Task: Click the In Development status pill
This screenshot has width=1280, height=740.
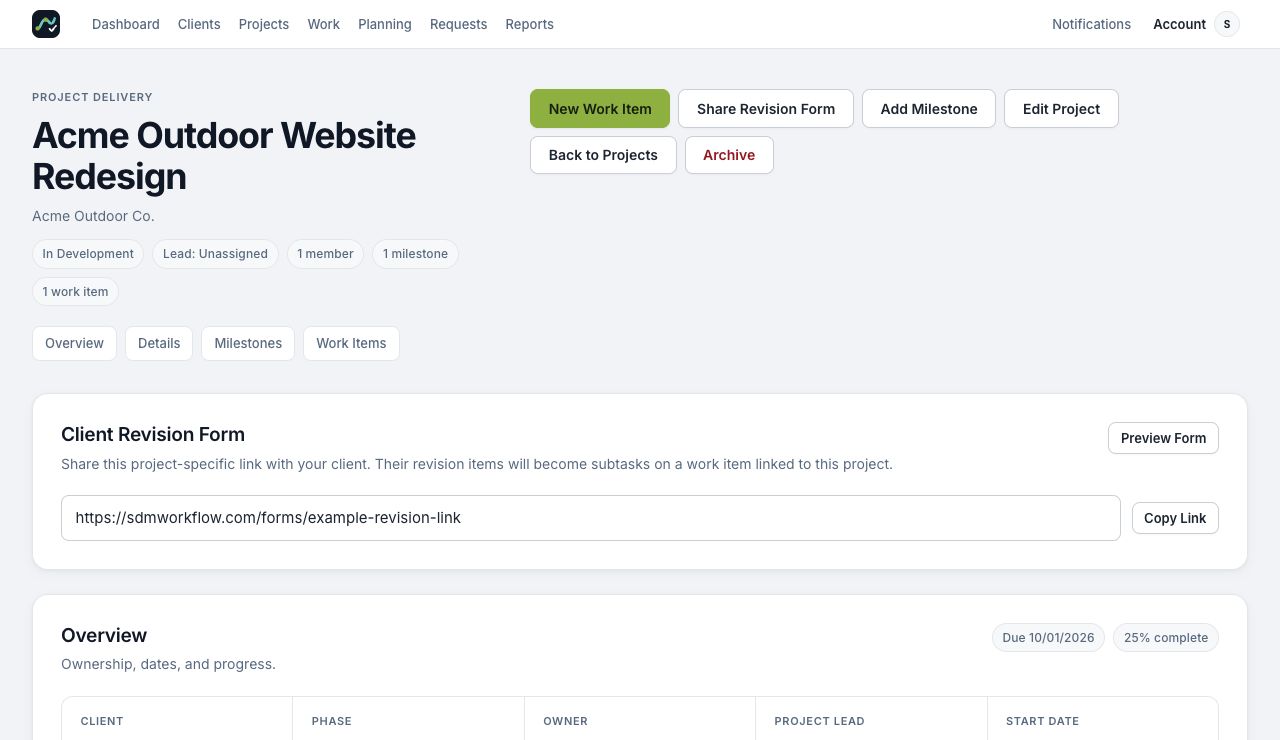Action: point(88,254)
